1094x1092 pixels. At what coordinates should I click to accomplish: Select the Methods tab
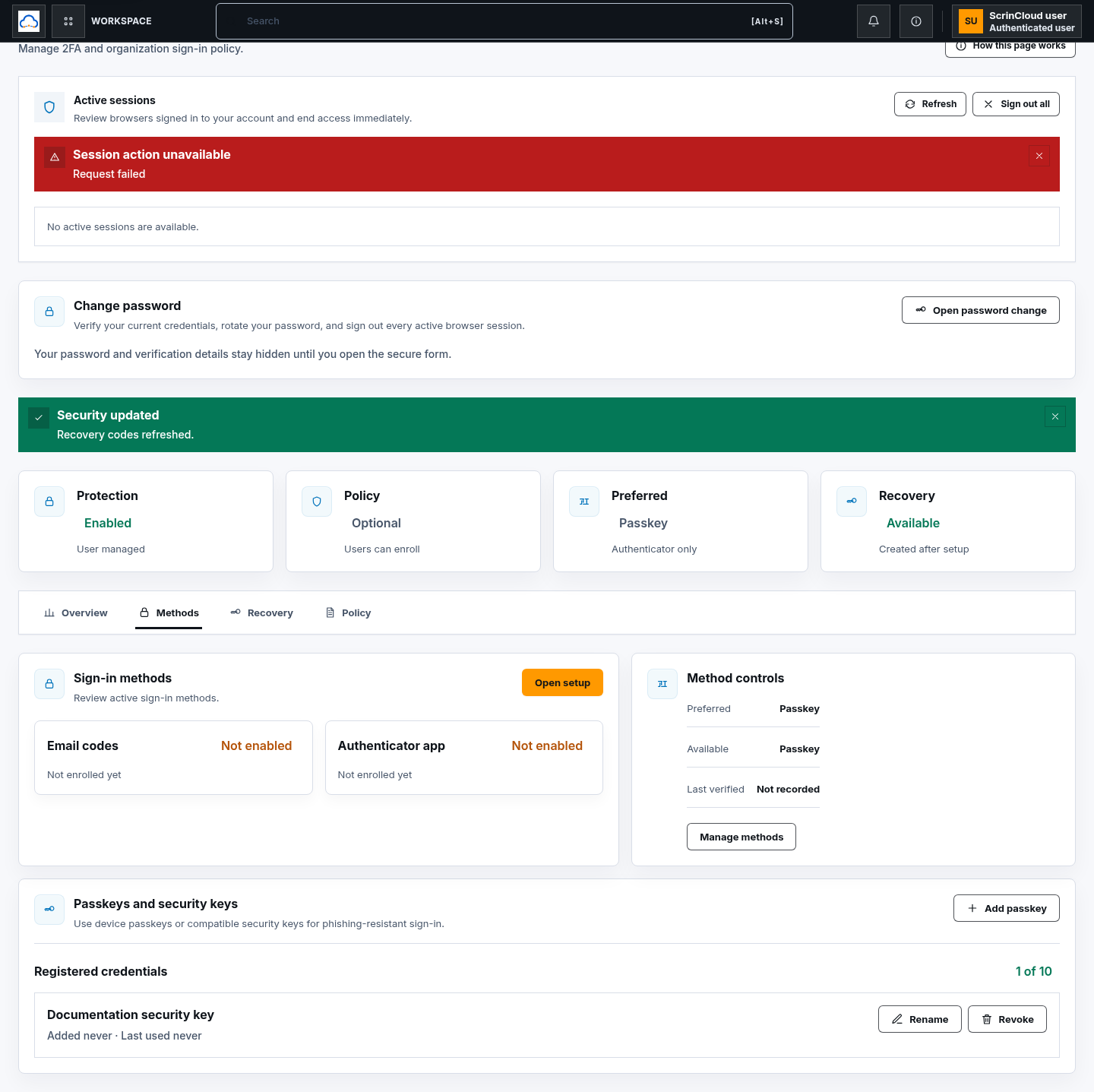coord(169,613)
